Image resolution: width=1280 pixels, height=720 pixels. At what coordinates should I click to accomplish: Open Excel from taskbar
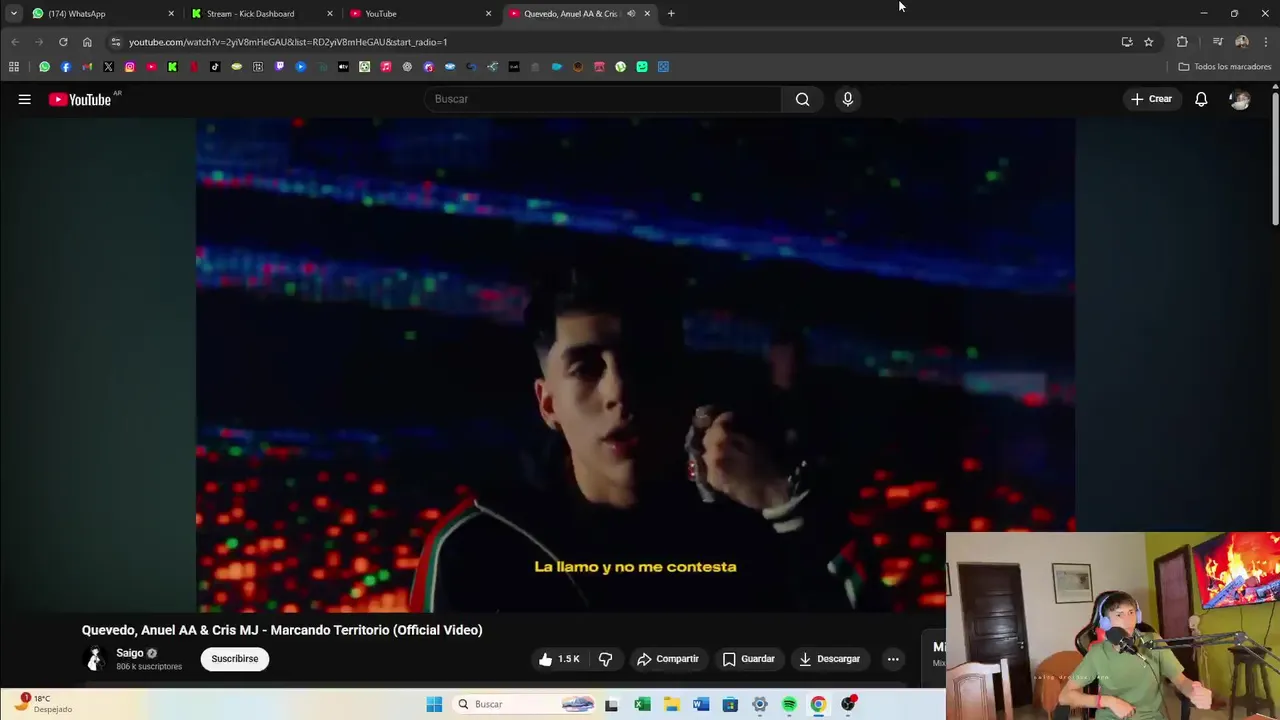[x=642, y=704]
